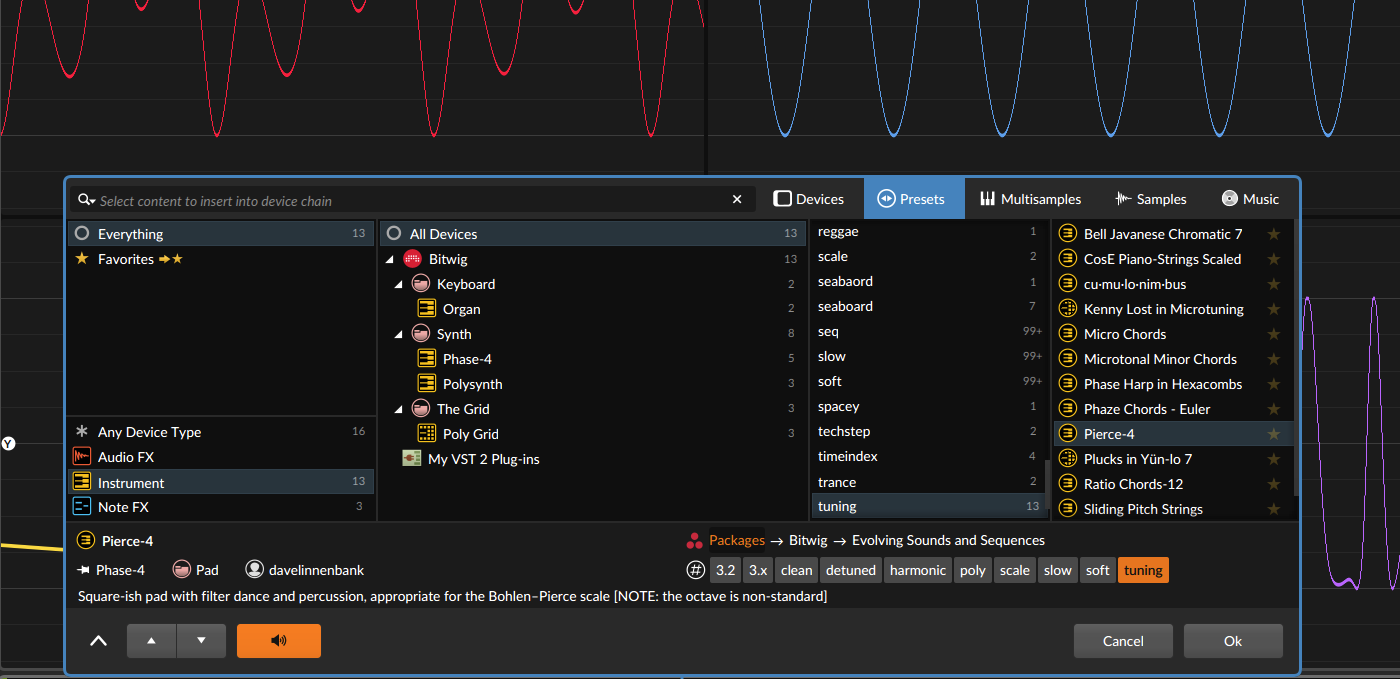Select the Phase Harp in Hexacombs preset
The image size is (1400, 679).
pos(1173,384)
